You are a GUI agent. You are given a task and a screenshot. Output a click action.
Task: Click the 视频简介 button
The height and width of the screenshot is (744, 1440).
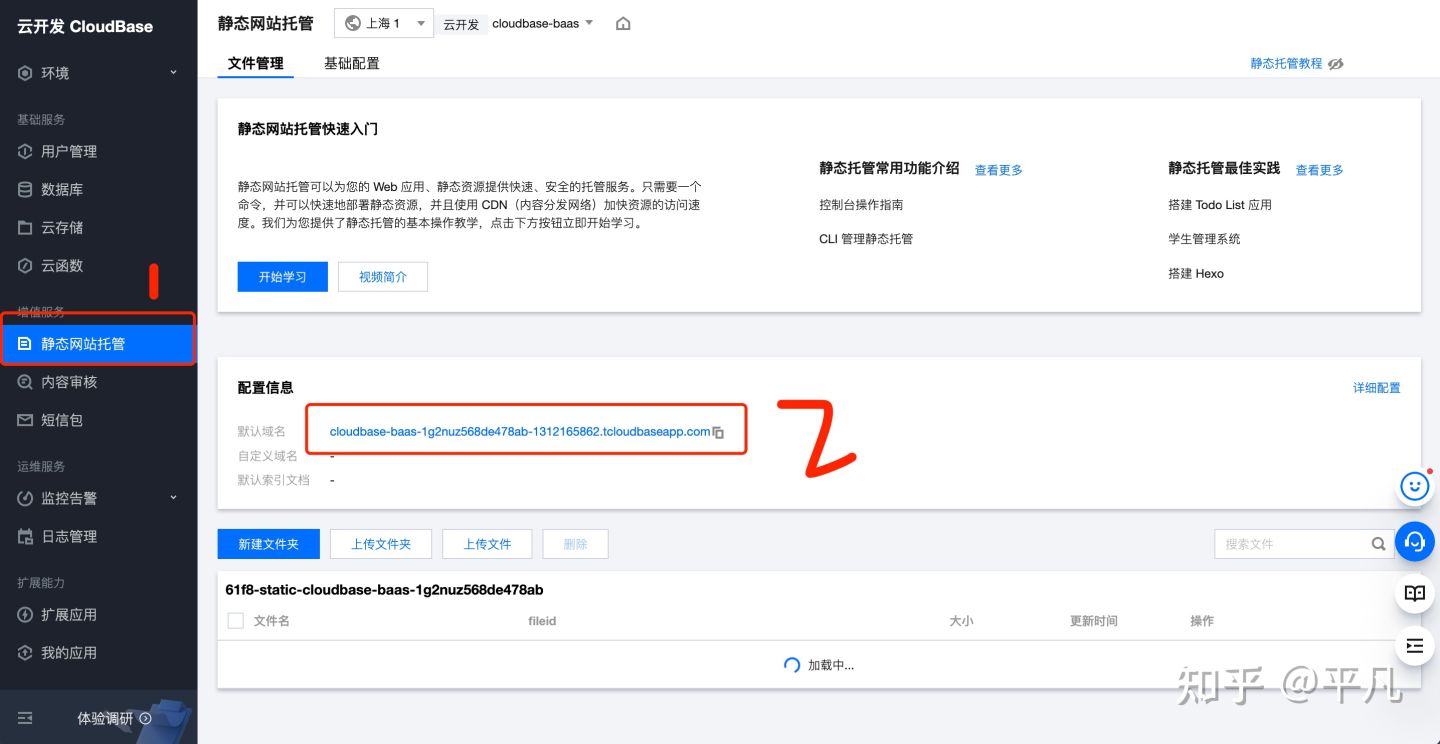click(383, 277)
